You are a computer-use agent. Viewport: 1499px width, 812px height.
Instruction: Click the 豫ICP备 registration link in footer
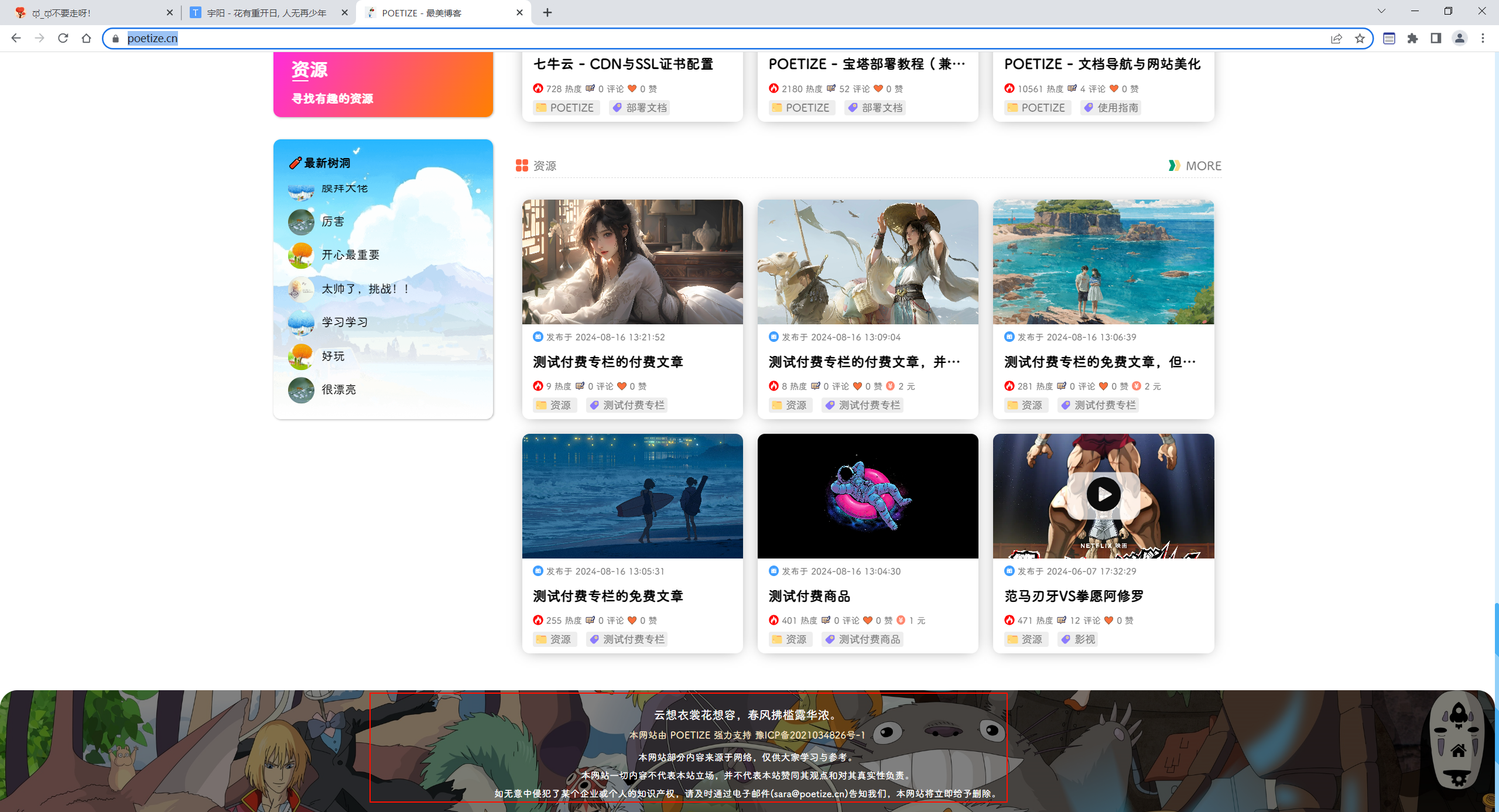point(810,735)
